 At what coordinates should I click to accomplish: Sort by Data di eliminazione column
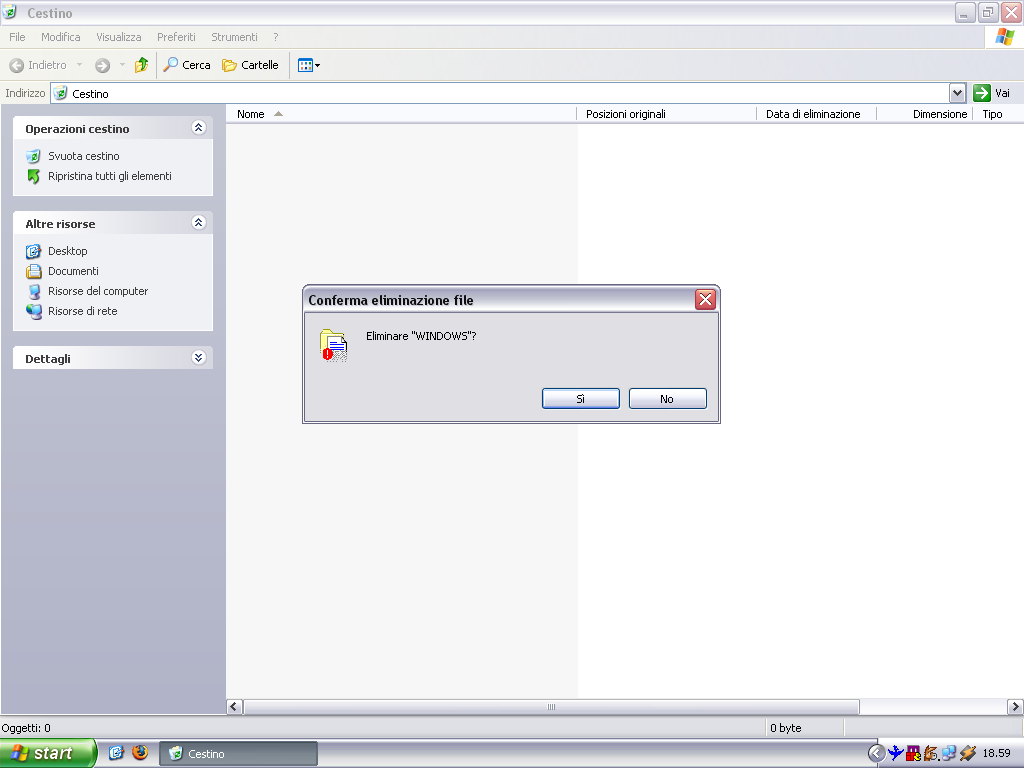(816, 114)
